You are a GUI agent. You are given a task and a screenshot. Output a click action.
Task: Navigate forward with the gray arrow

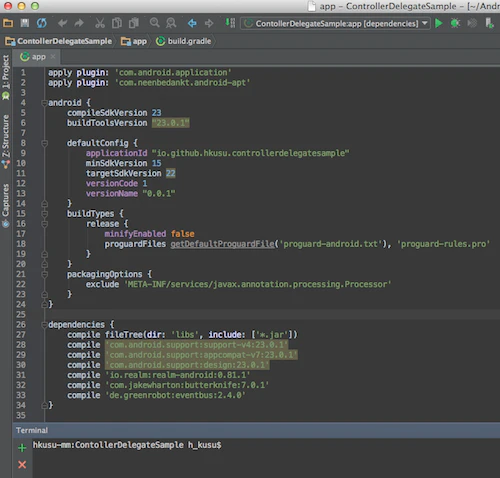(209, 23)
